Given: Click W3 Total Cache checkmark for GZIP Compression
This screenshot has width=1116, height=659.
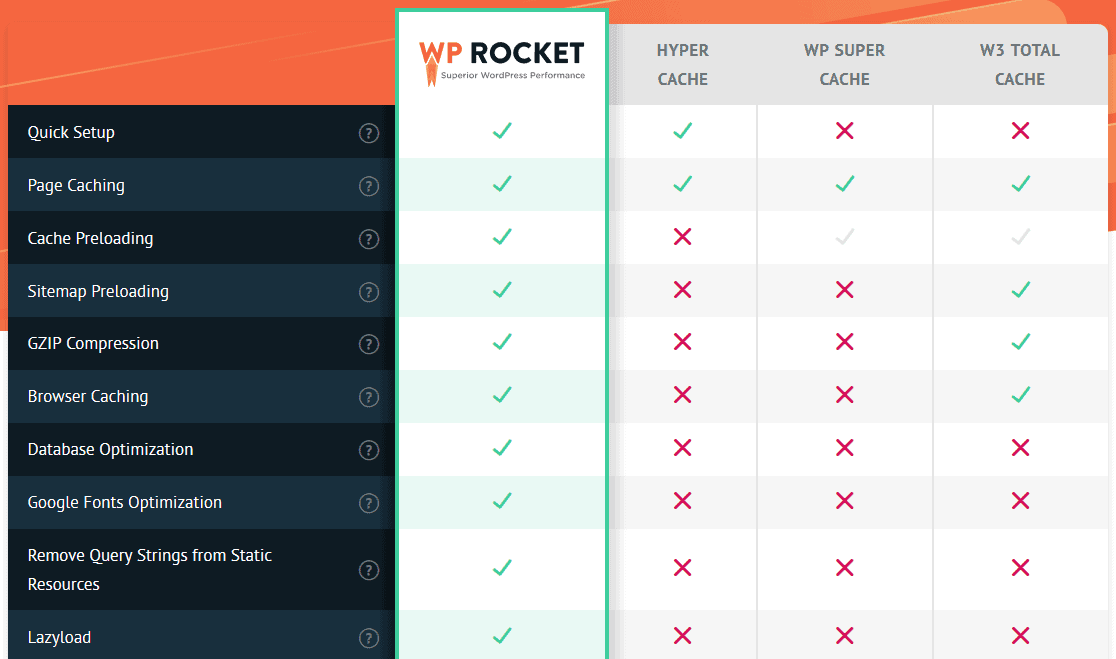Looking at the screenshot, I should 1021,342.
